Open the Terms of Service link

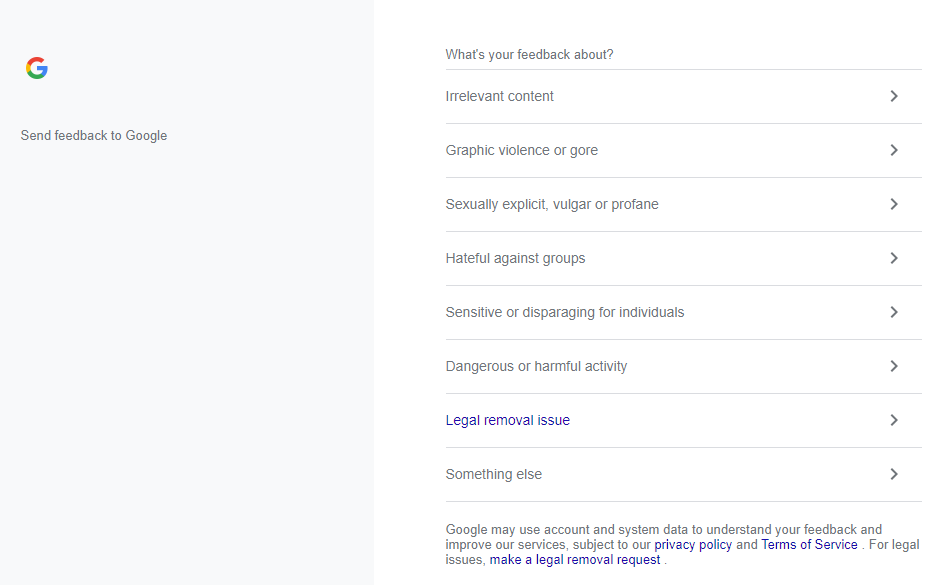click(x=809, y=545)
